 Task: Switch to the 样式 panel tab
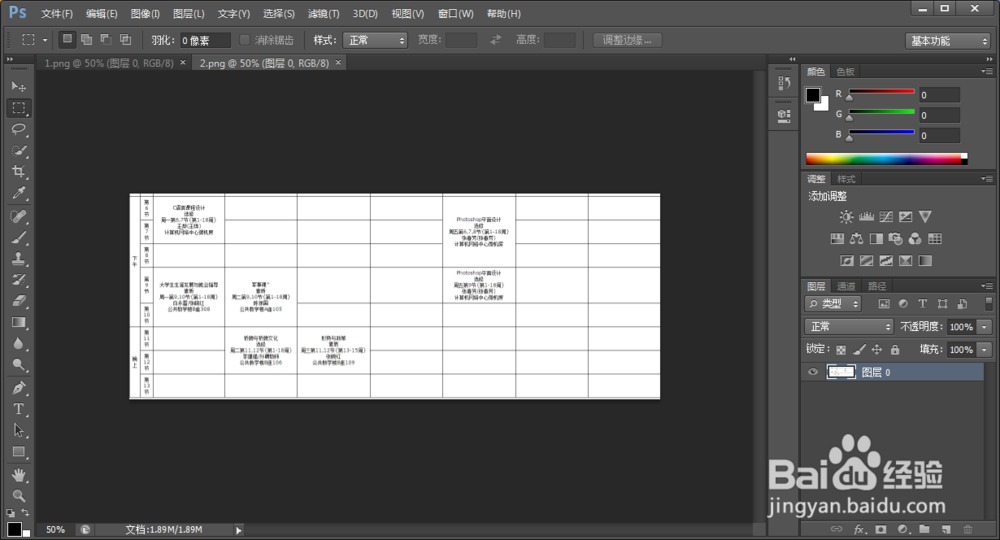pyautogui.click(x=846, y=179)
